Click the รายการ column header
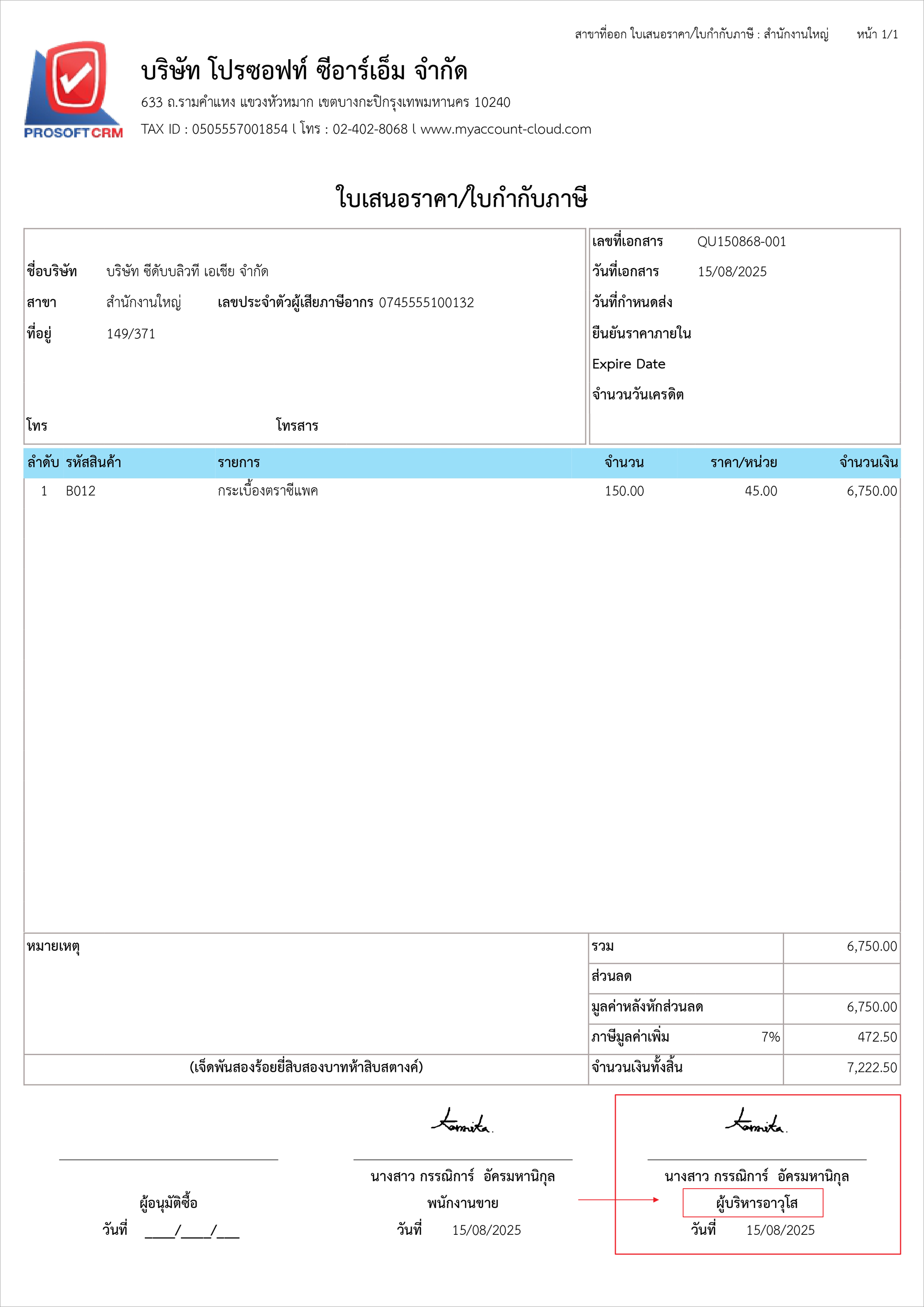 239,463
